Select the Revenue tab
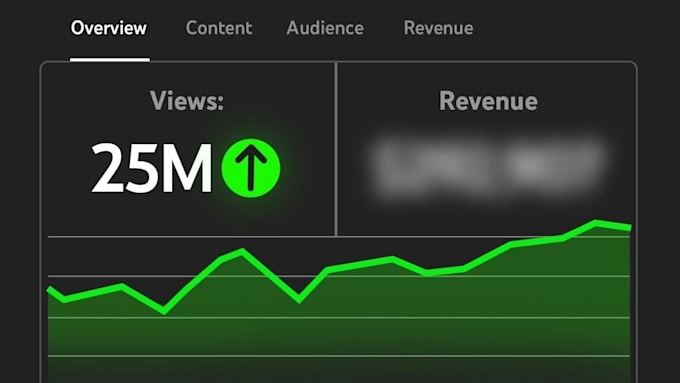Viewport: 680px width, 383px height. pyautogui.click(x=438, y=28)
